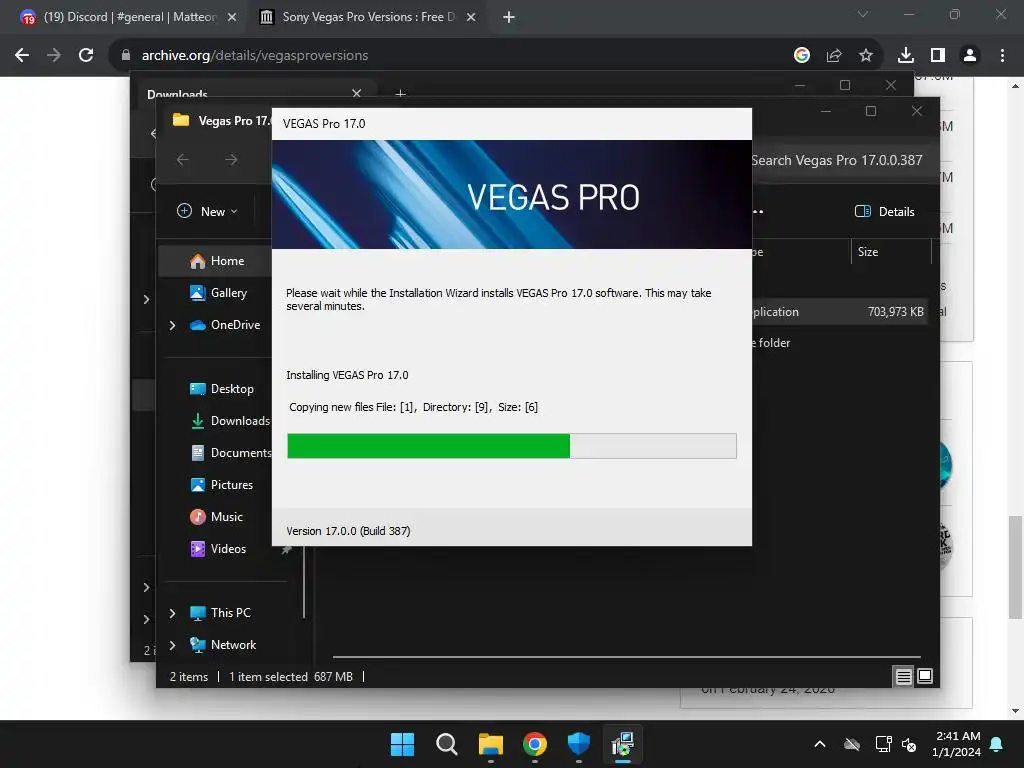This screenshot has height=768, width=1024.
Task: Expand the This PC tree node
Action: pyautogui.click(x=172, y=613)
